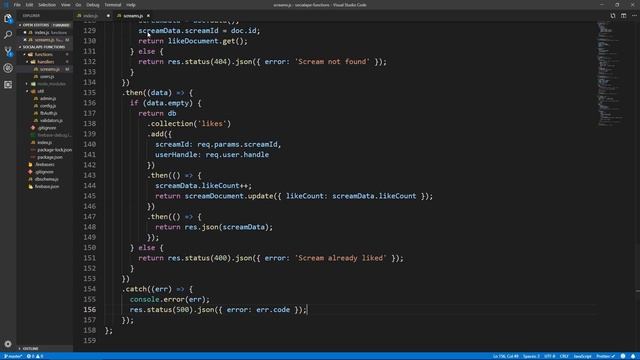The image size is (640, 360).
Task: Open index.js under functions folder
Action: pyautogui.click(x=44, y=142)
